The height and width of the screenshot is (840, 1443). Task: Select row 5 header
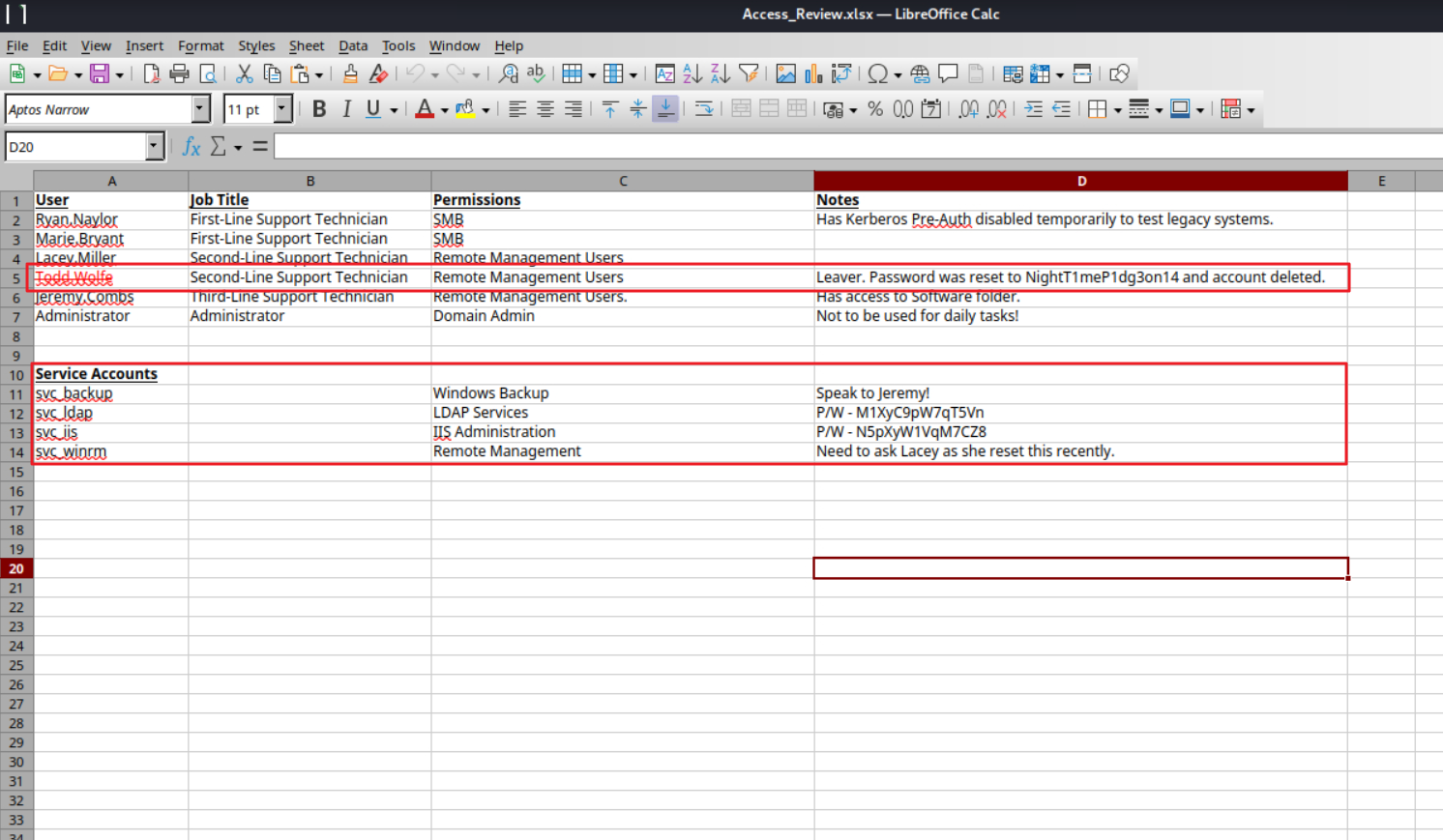16,278
